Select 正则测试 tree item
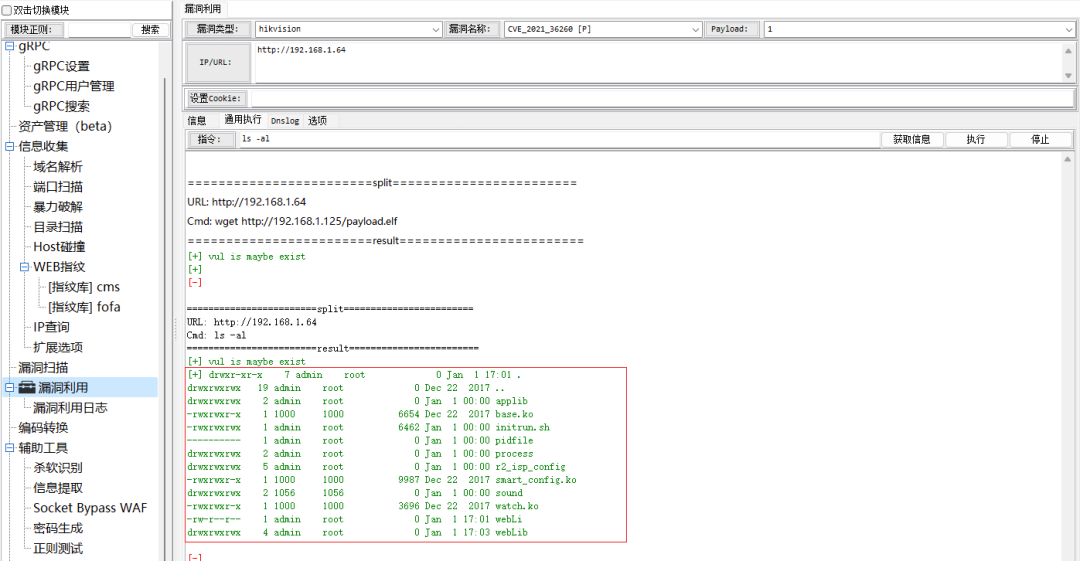This screenshot has width=1080, height=561. tap(58, 548)
